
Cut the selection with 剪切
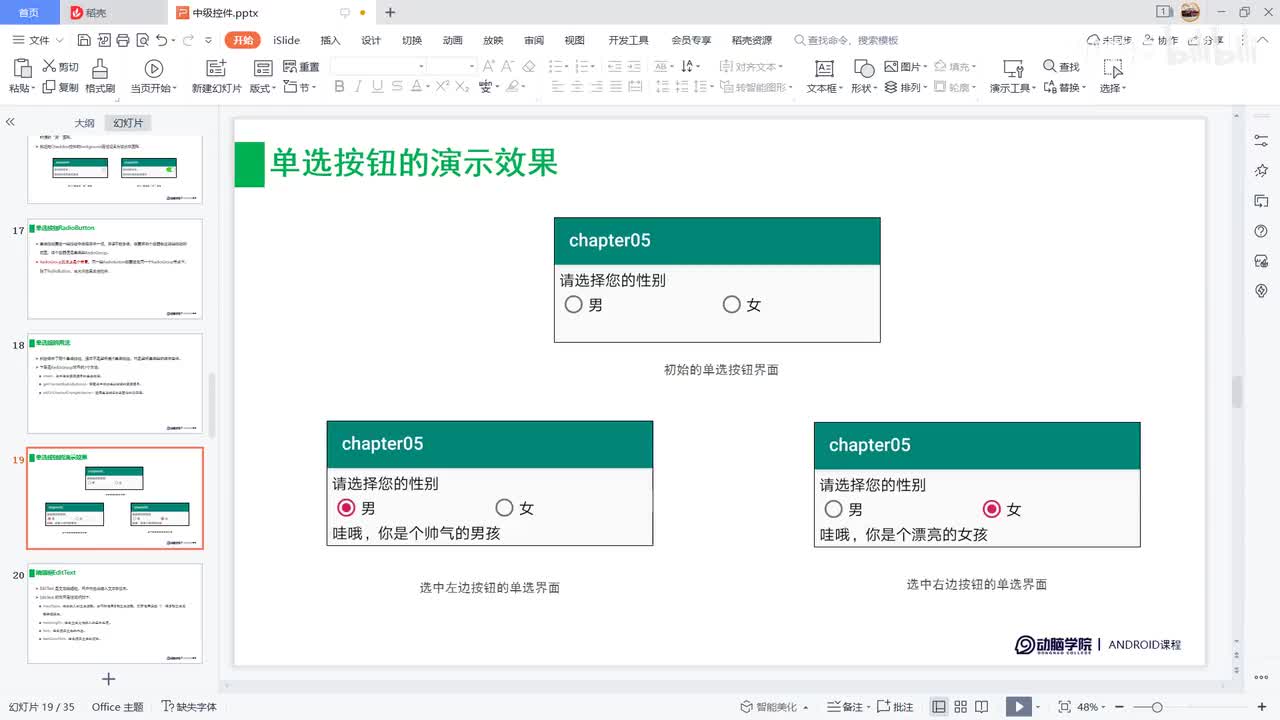60,67
